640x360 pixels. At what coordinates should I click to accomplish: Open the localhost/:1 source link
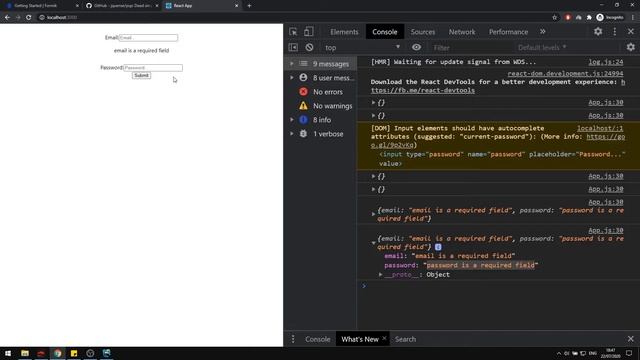coord(600,128)
